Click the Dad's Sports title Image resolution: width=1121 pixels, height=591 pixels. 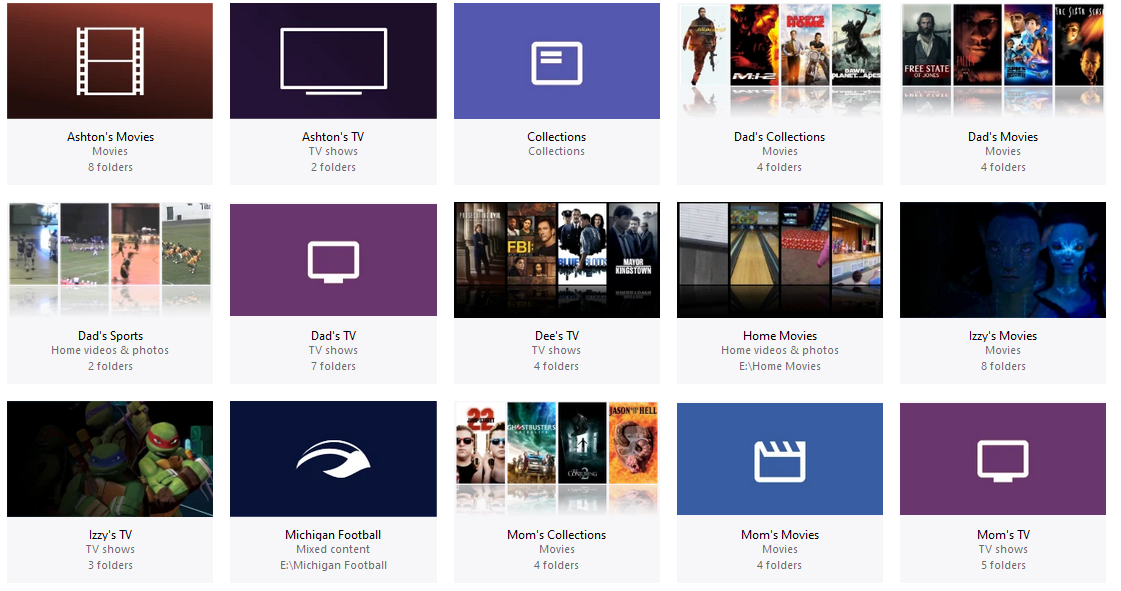coord(110,336)
